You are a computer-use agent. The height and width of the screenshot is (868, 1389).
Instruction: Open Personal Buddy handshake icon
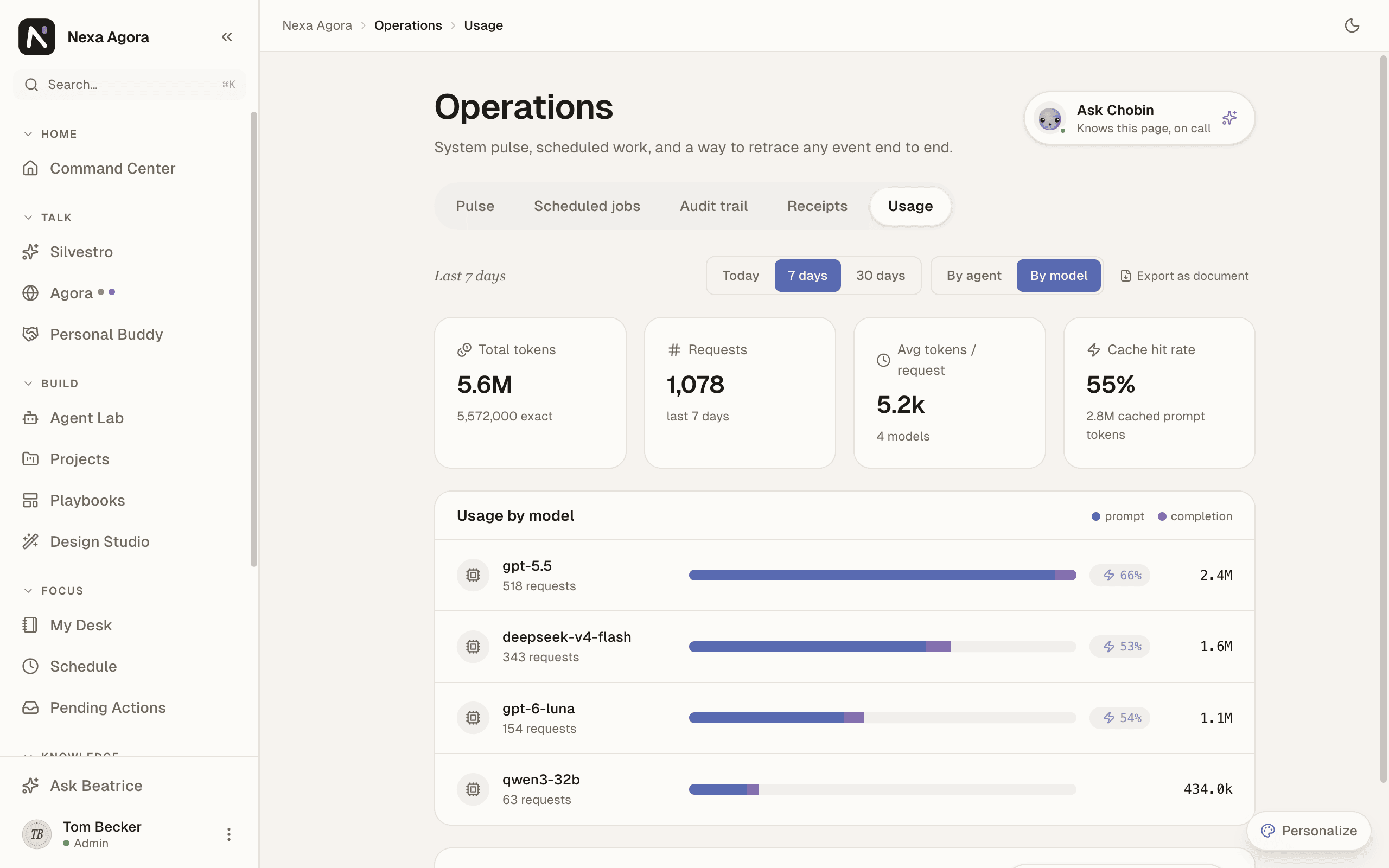click(30, 334)
